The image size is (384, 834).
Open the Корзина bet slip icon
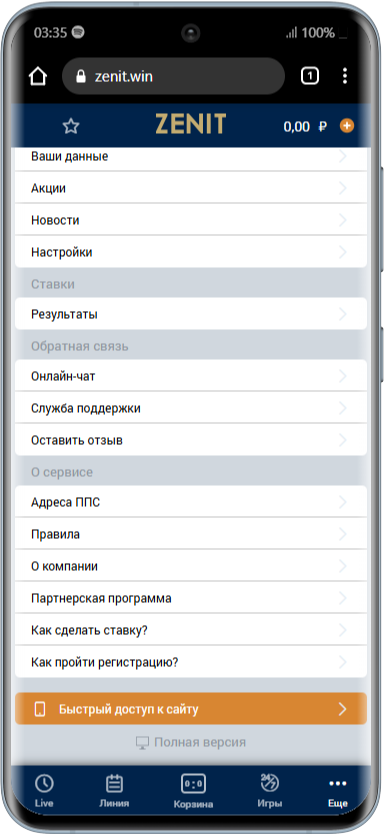[x=193, y=791]
